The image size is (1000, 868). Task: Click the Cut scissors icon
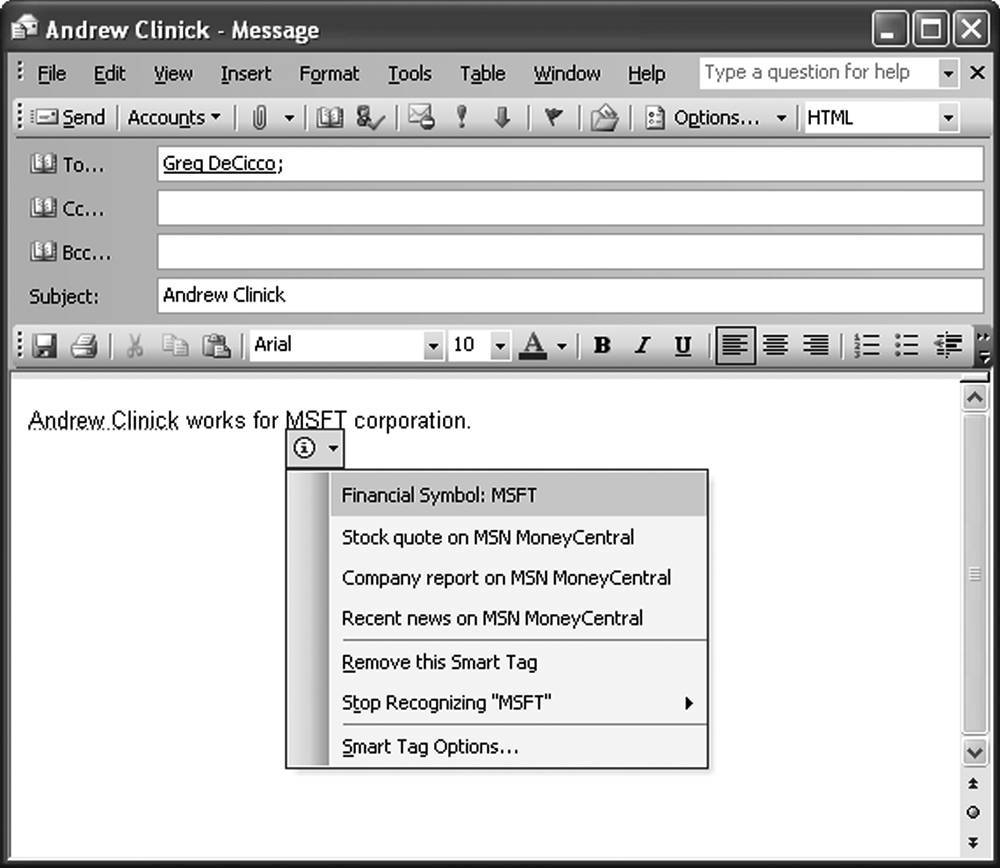[x=135, y=346]
